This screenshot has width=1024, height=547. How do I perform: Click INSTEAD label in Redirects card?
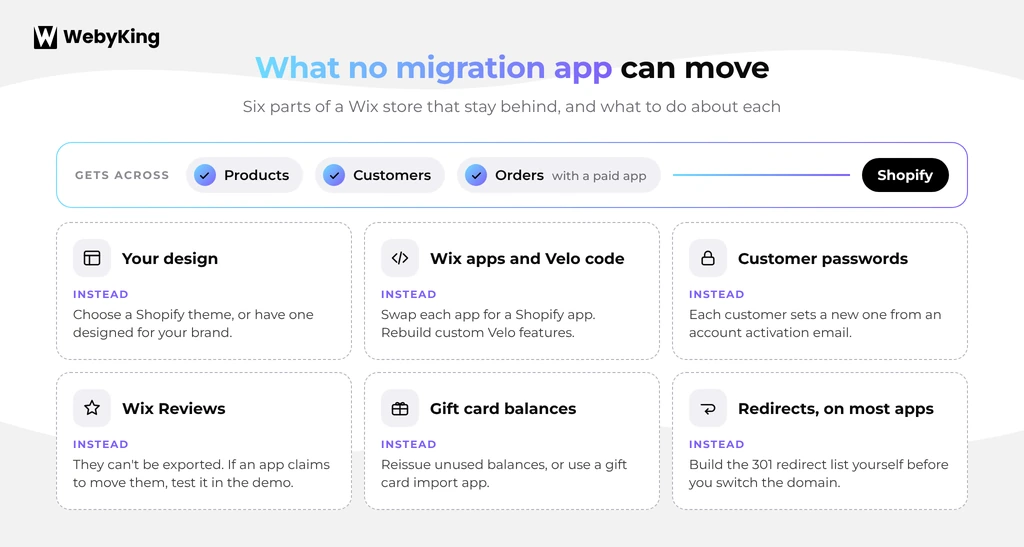716,445
